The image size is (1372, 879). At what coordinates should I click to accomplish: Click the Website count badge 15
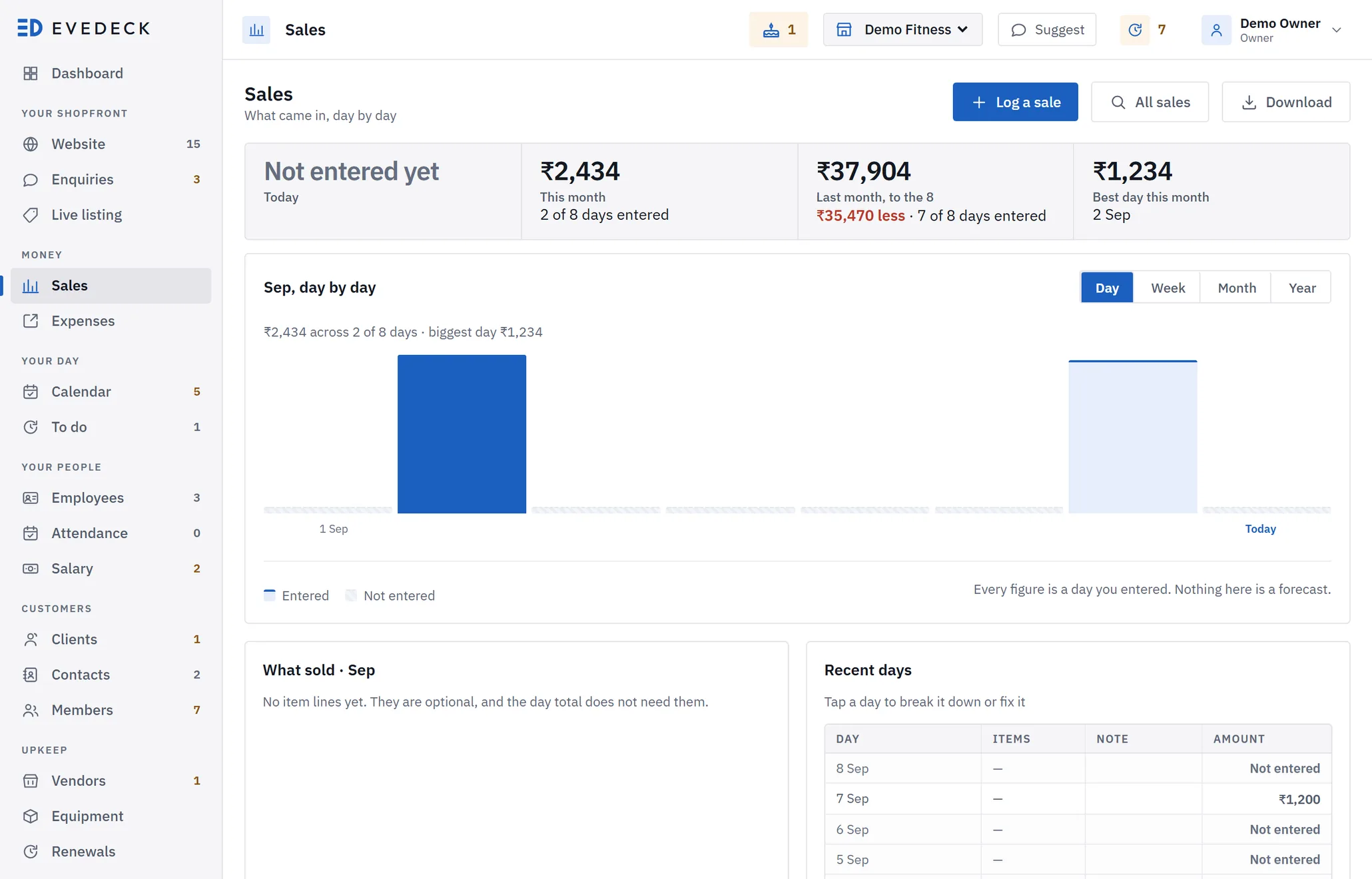(193, 144)
